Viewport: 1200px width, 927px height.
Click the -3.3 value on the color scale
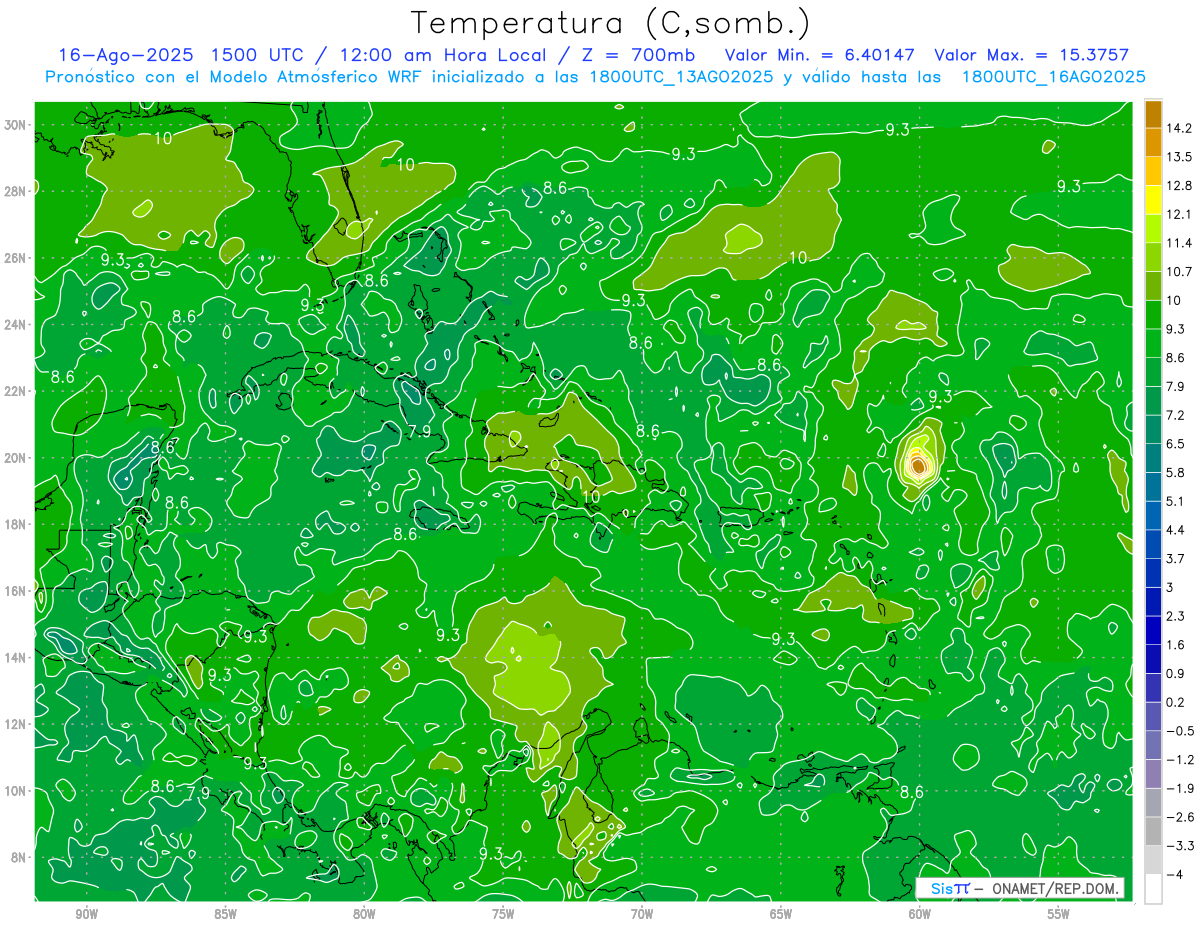coord(1178,846)
